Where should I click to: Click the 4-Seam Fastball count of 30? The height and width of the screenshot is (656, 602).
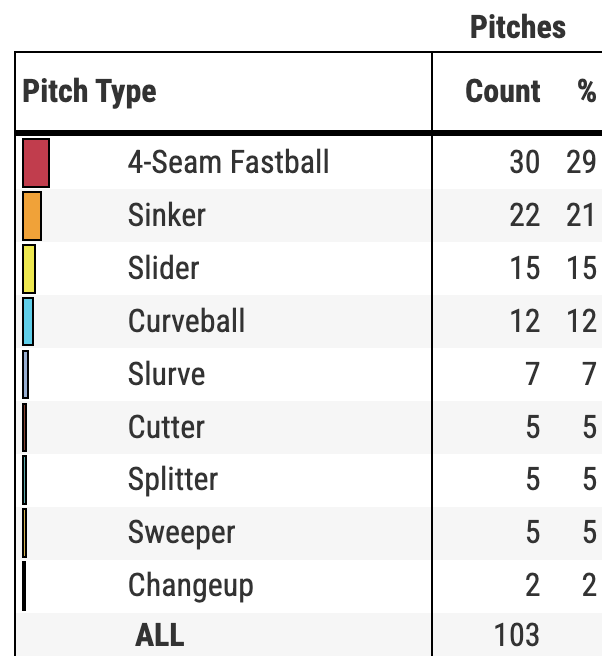524,162
